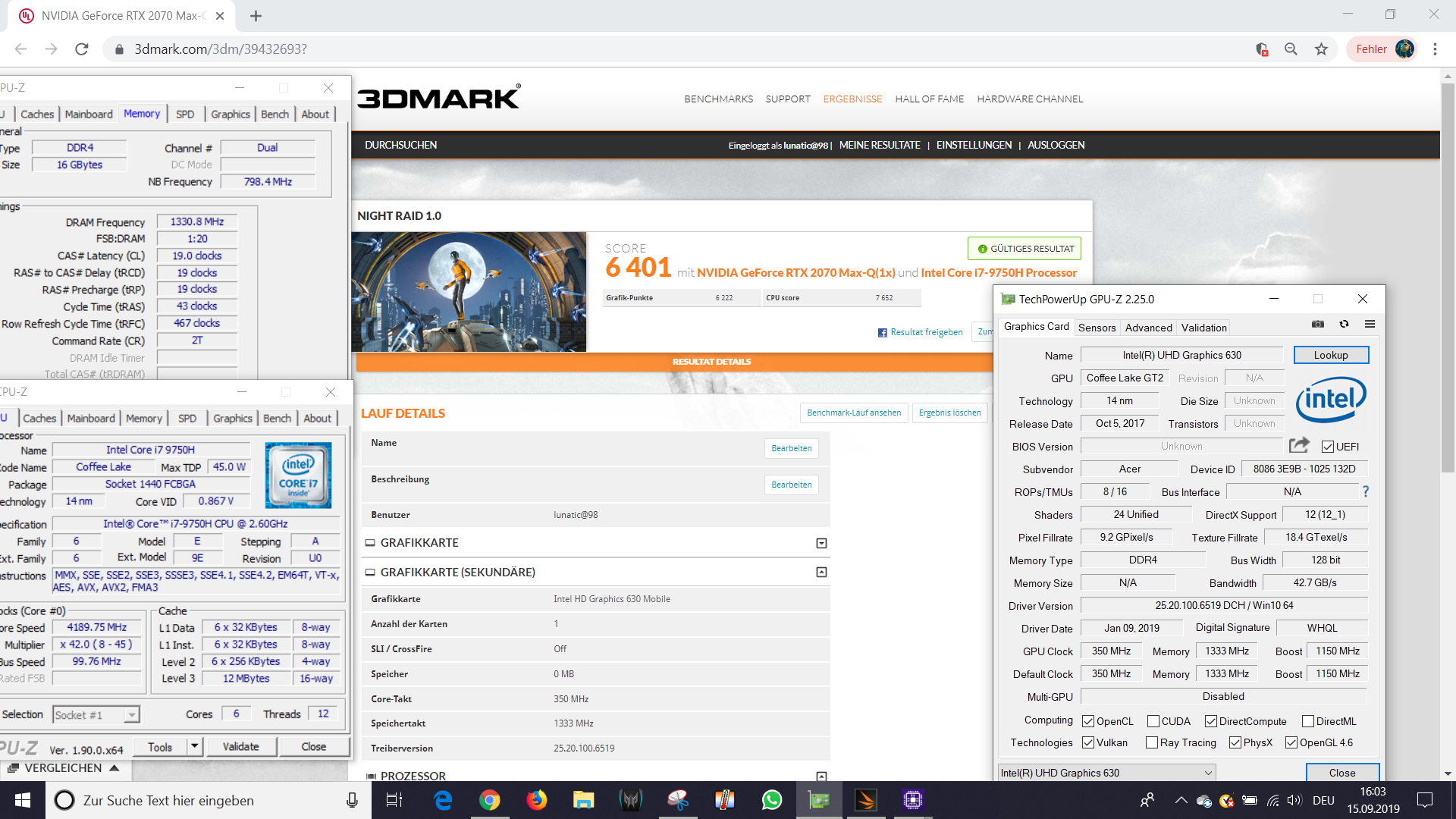This screenshot has height=819, width=1456.
Task: Switch to the Advanced tab in GPU-Z
Action: [1148, 328]
